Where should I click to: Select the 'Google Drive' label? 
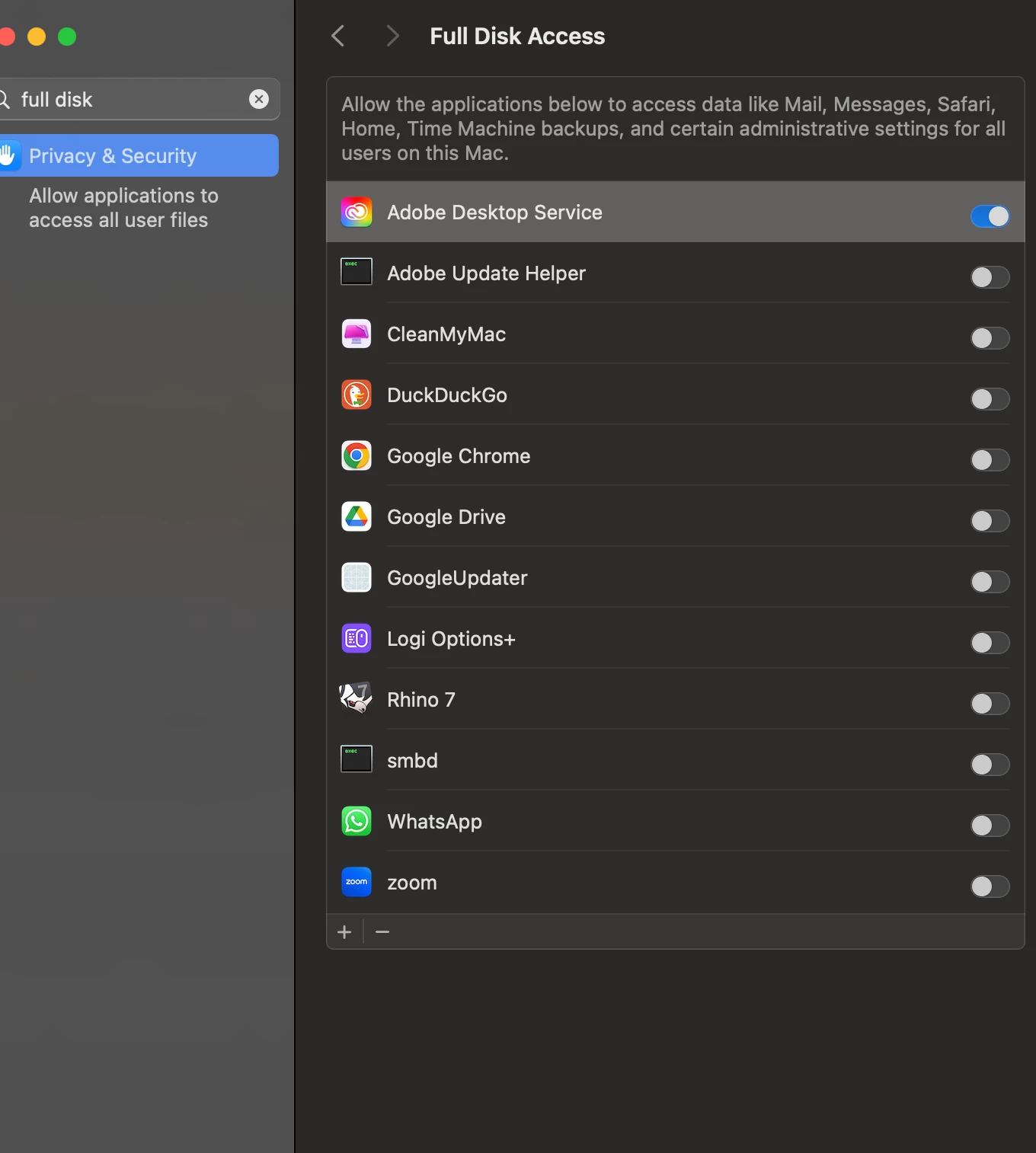(x=446, y=517)
